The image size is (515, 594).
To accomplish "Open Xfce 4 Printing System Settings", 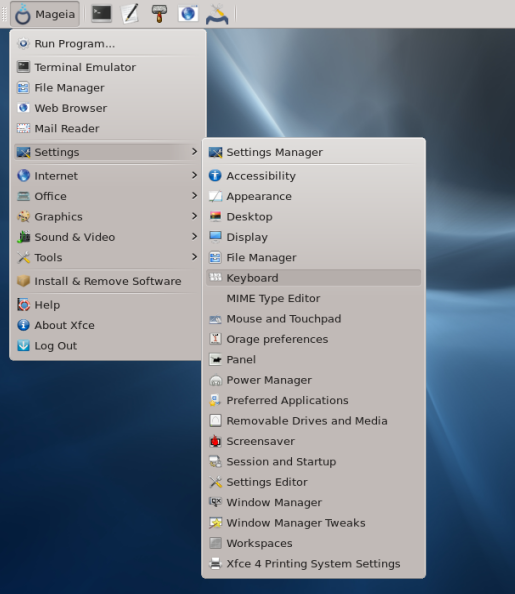I will 313,564.
